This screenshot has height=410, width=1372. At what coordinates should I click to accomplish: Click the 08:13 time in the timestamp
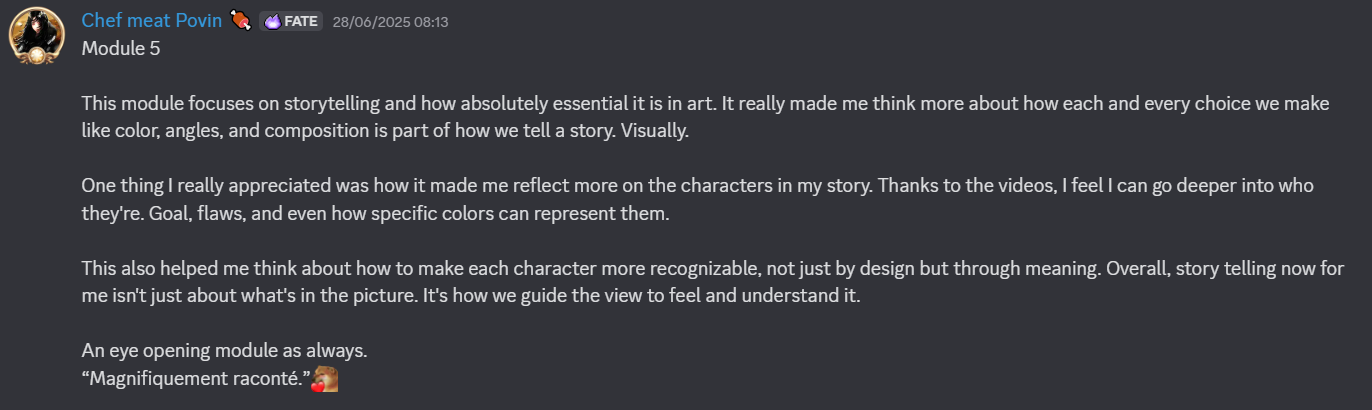click(432, 21)
